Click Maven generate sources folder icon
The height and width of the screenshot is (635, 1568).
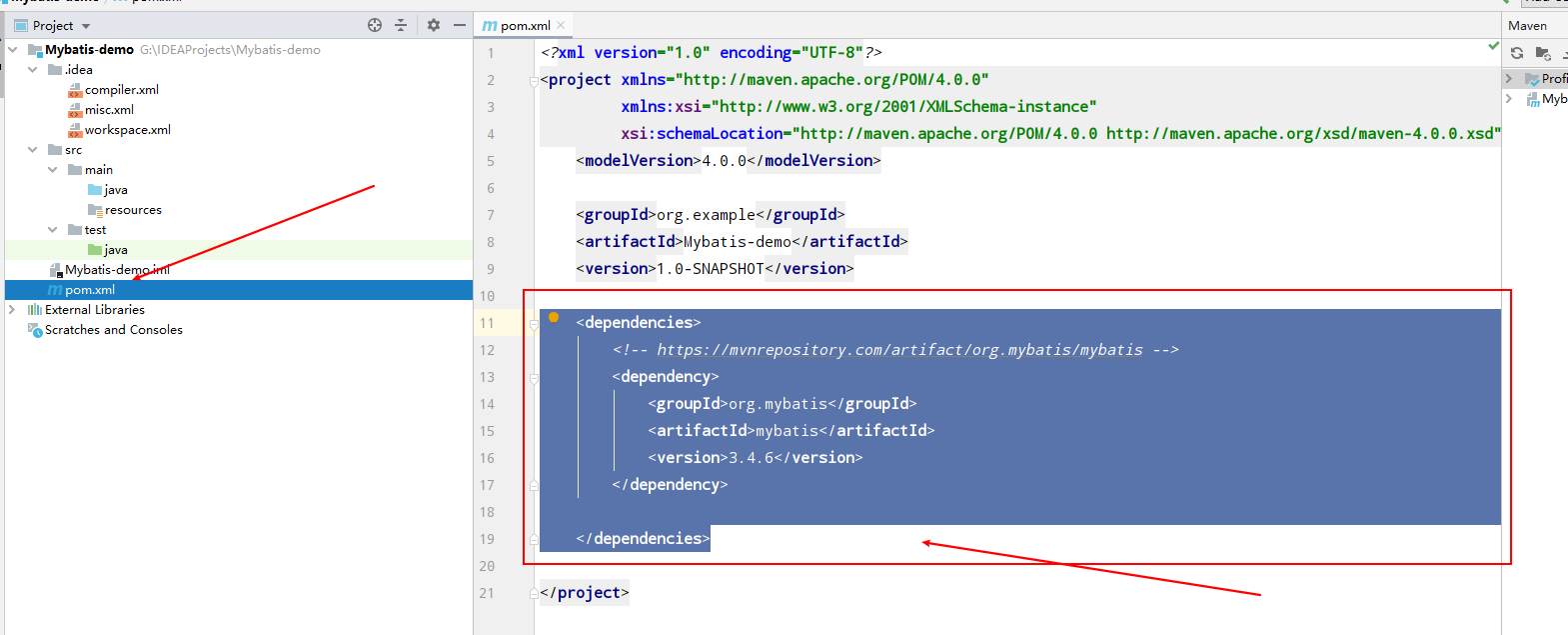1543,53
